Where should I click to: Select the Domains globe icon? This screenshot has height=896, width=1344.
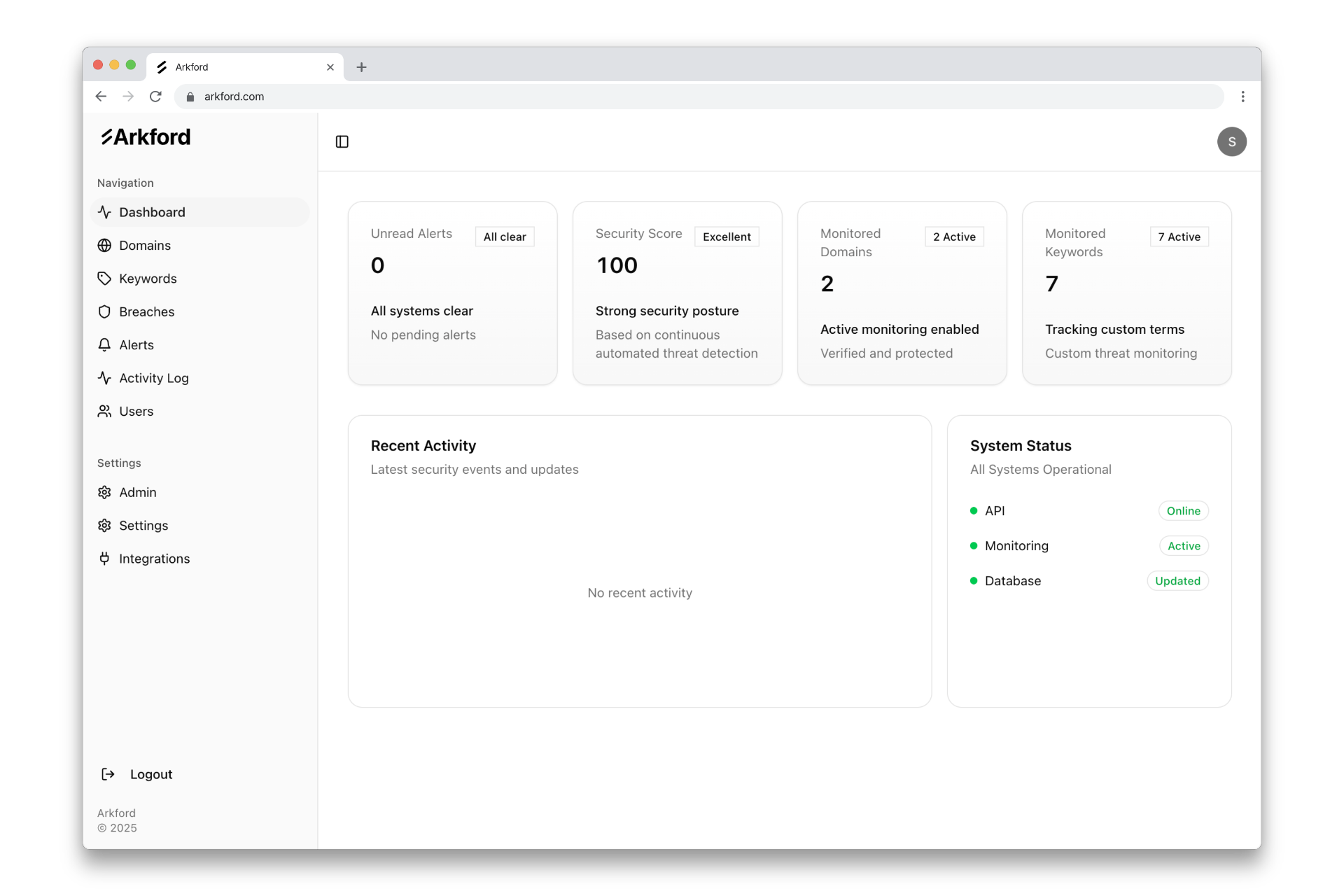(104, 245)
